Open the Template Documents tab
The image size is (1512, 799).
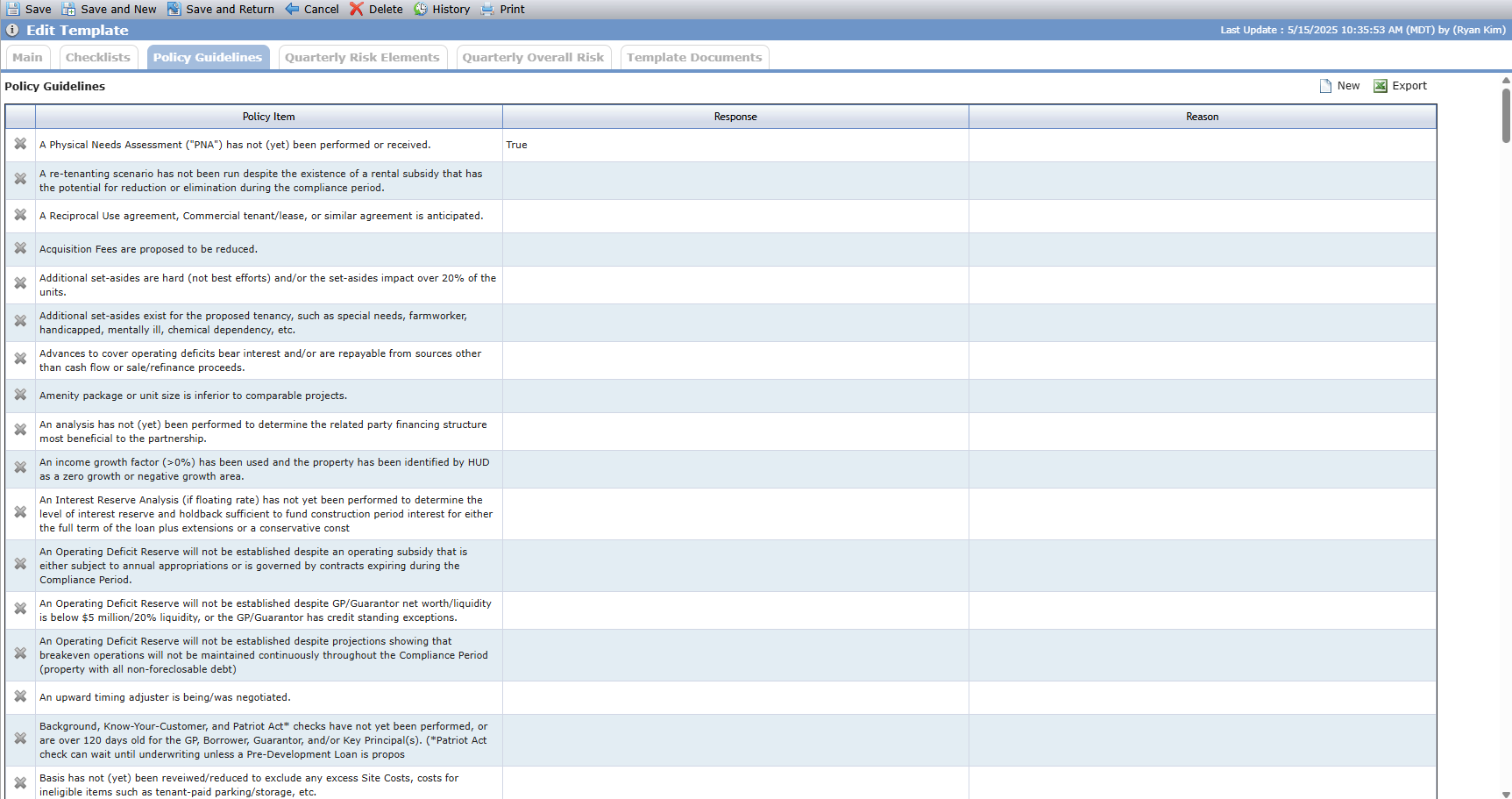[694, 57]
